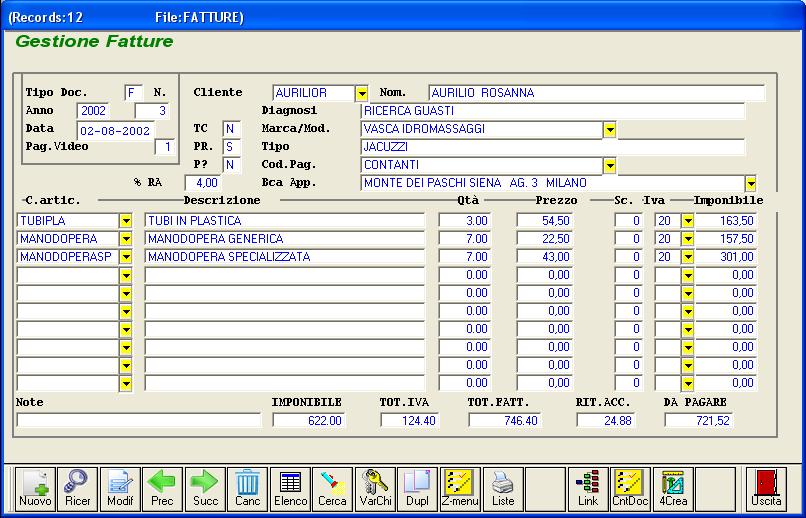Screen dimensions: 806x518
Task: Open the Marca/Mod. dropdown arrow
Action: click(610, 130)
